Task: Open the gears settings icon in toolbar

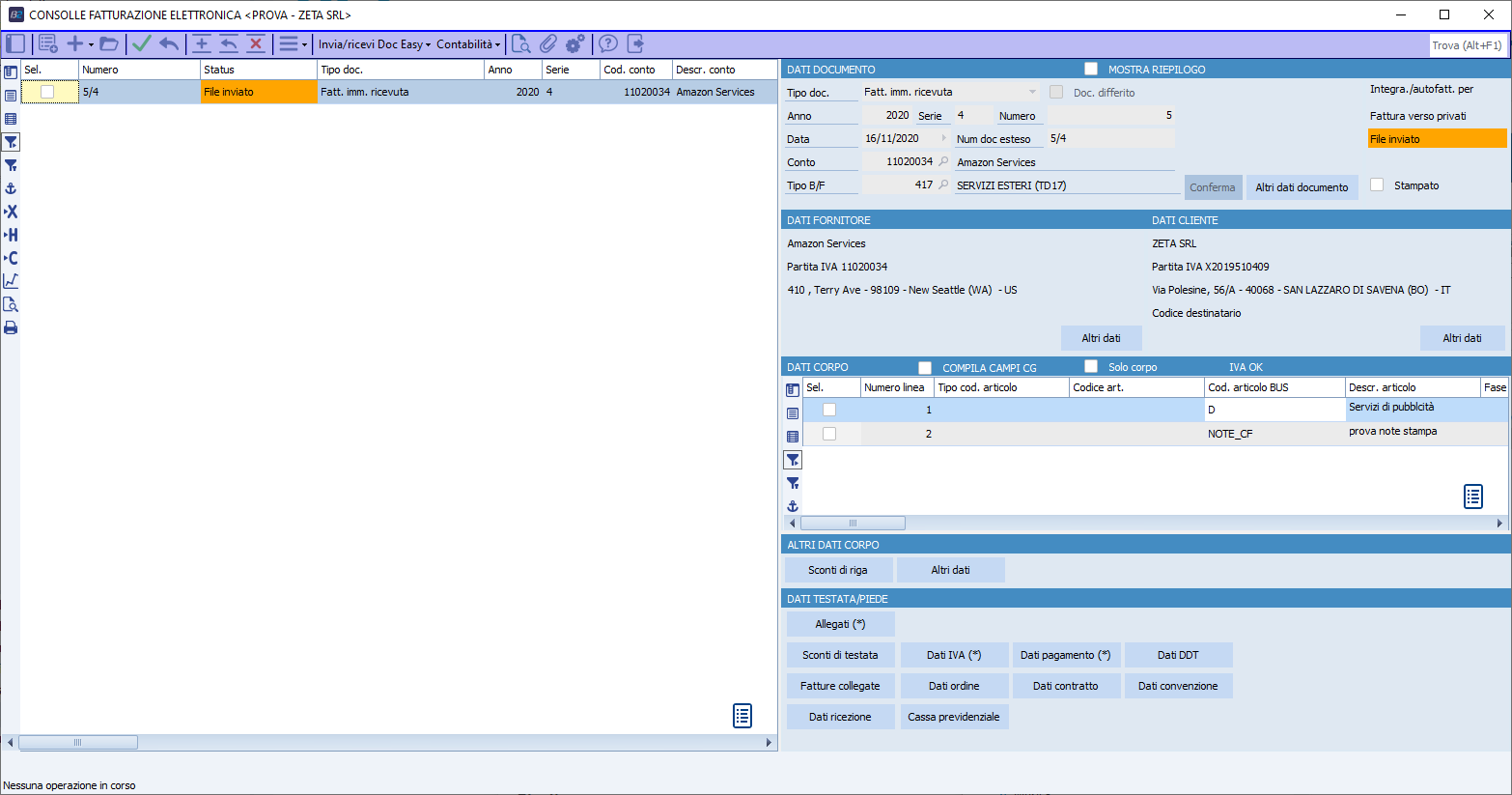Action: 574,43
